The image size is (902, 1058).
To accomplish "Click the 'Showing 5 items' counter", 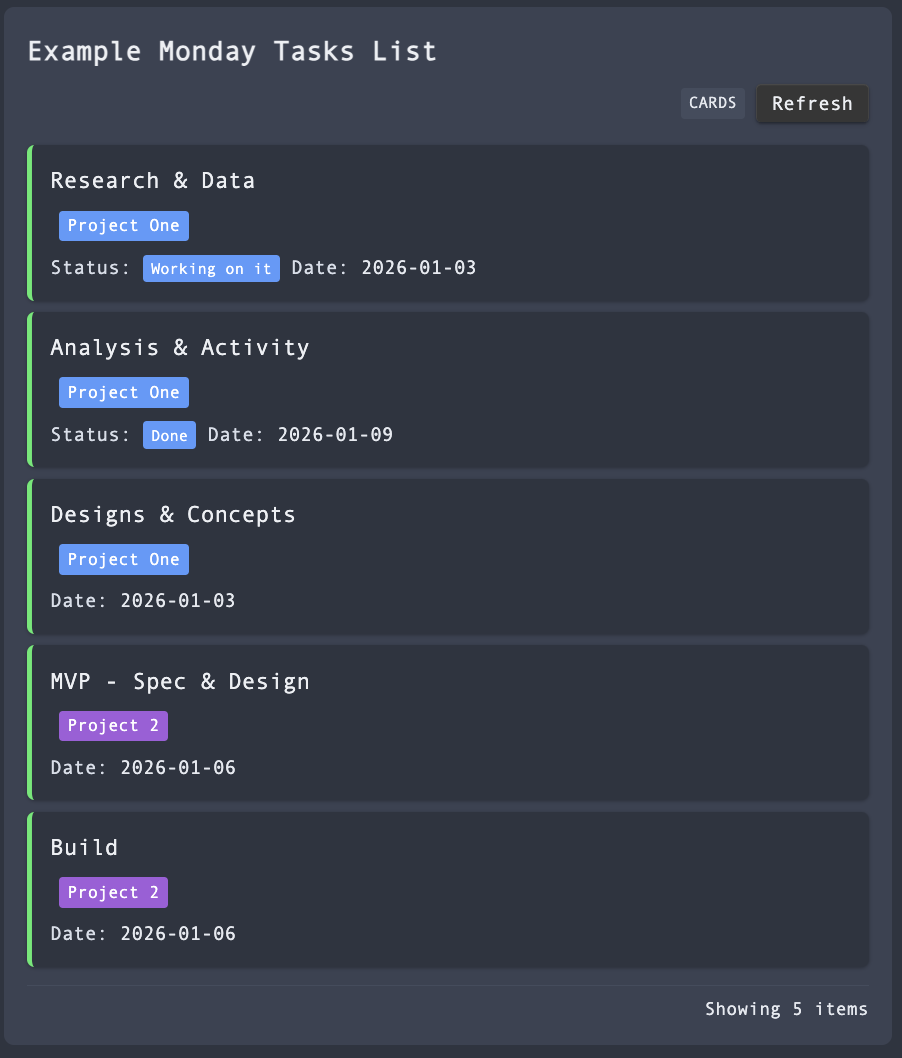I will [786, 1009].
